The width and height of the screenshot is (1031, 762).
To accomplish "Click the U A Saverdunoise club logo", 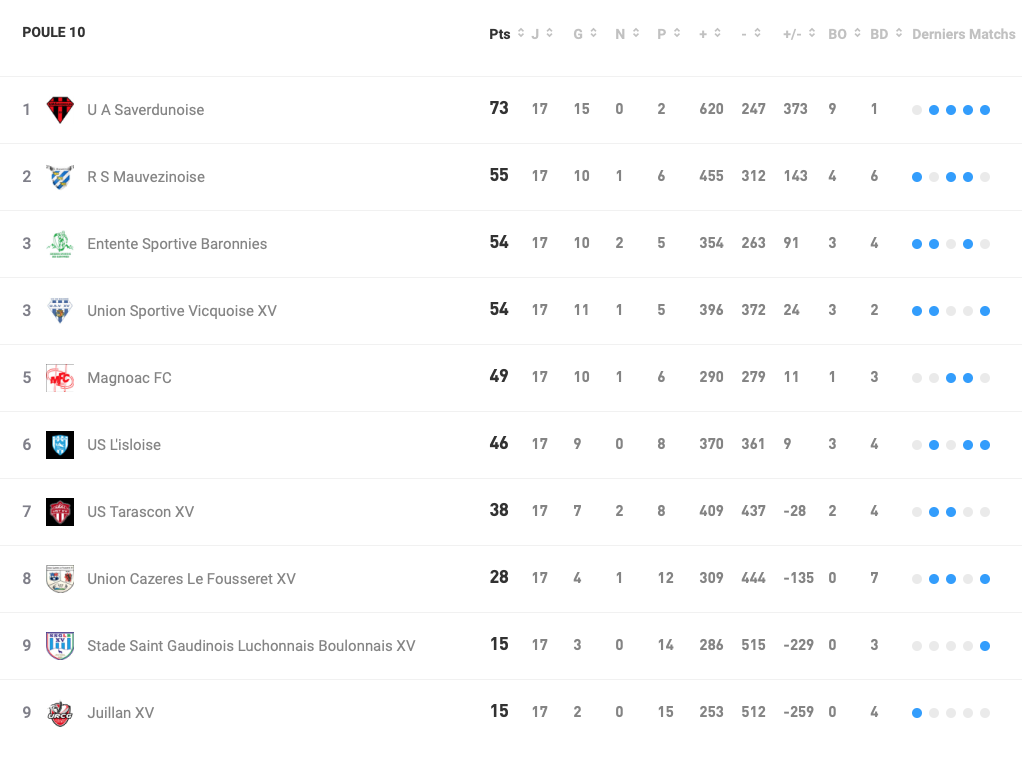I will tap(60, 110).
